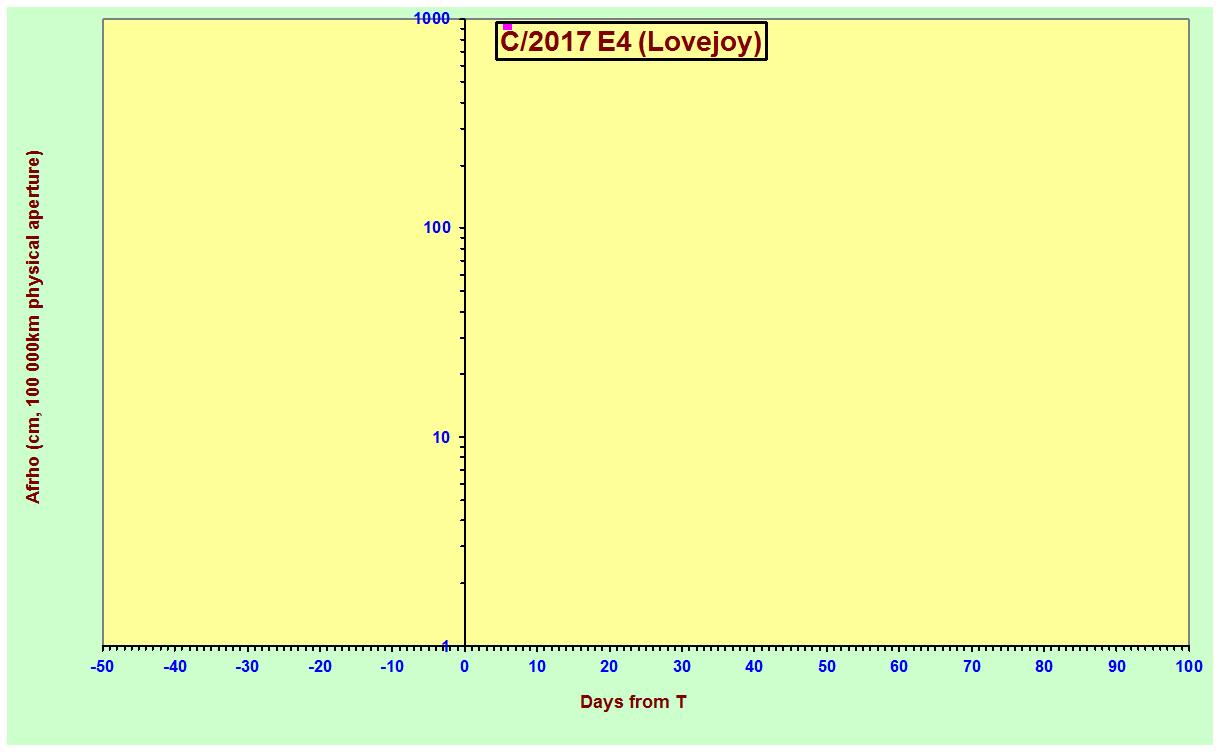Image resolution: width=1220 pixels, height=752 pixels.
Task: Click the x-axis label -30
Action: click(x=248, y=666)
